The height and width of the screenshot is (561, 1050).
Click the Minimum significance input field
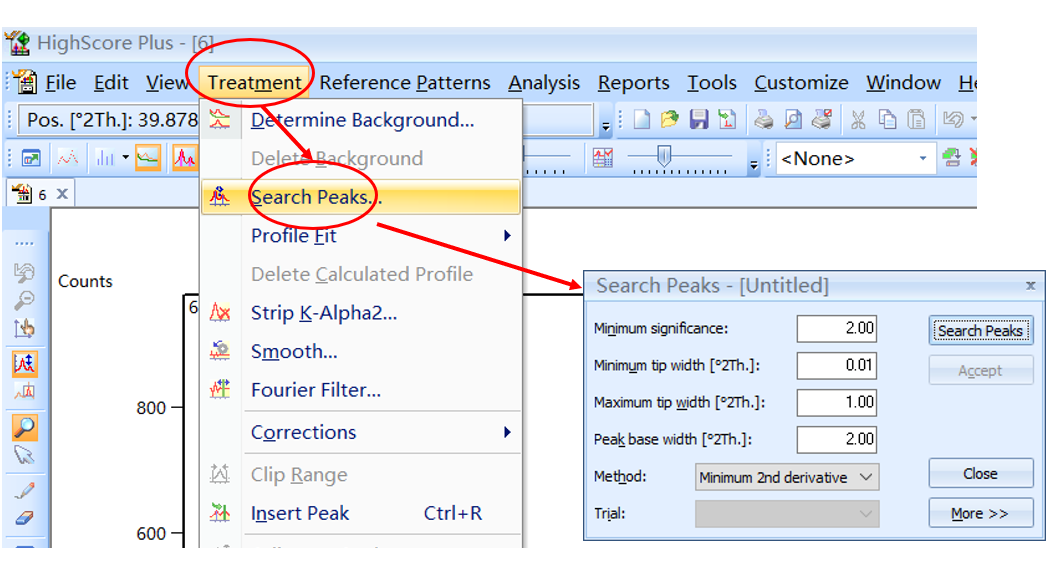(x=837, y=328)
